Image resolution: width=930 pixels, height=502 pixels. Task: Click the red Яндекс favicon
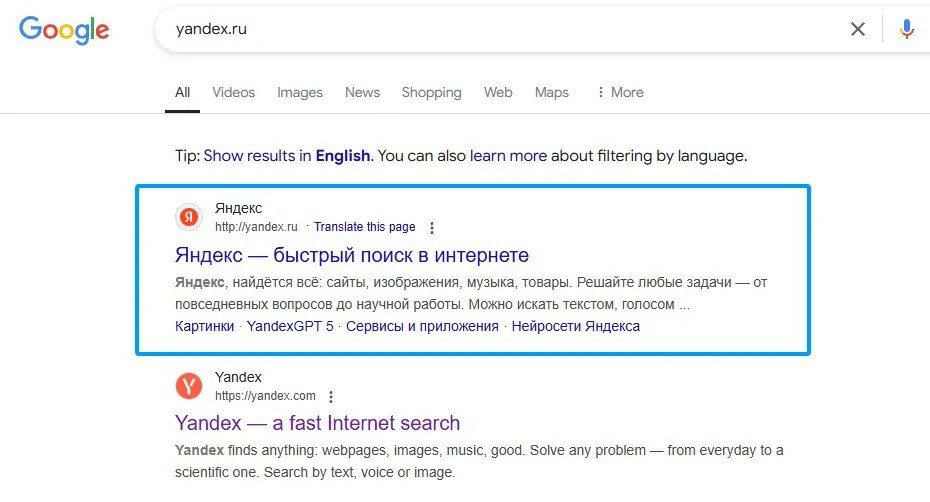coord(189,217)
